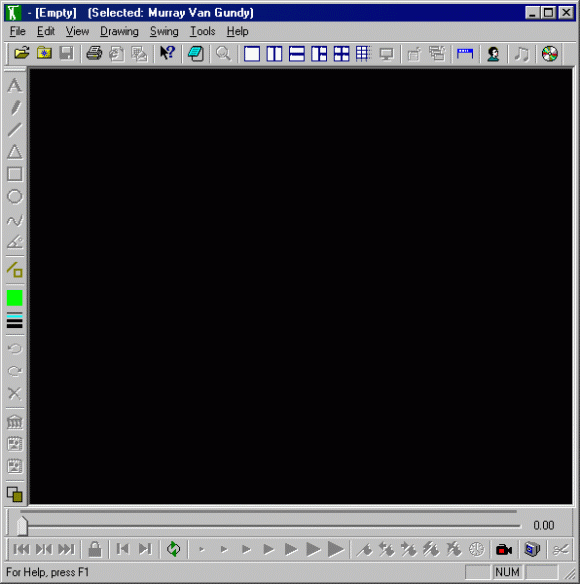
Task: Click the magnifying glass zoom icon
Action: 224,54
